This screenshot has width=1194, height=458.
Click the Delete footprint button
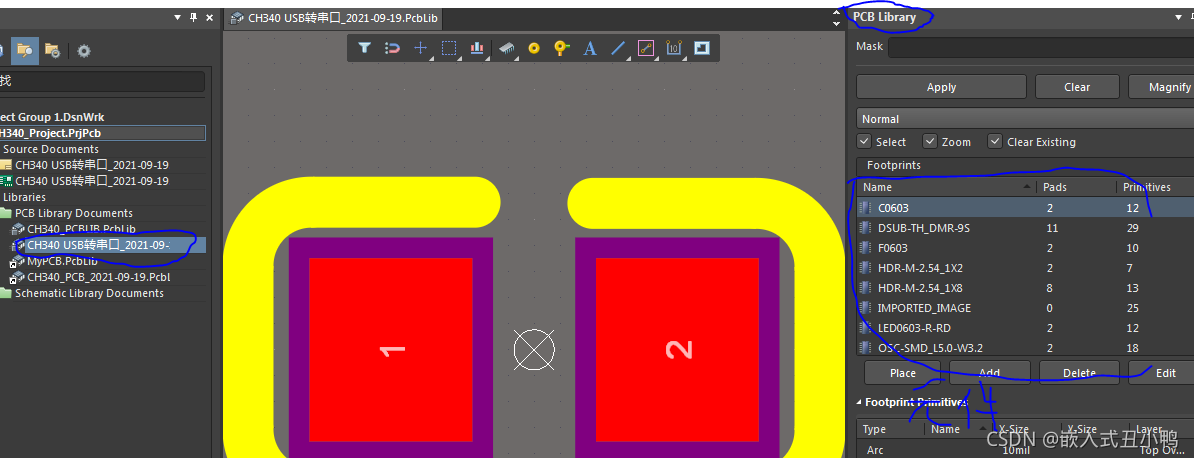click(x=1079, y=373)
